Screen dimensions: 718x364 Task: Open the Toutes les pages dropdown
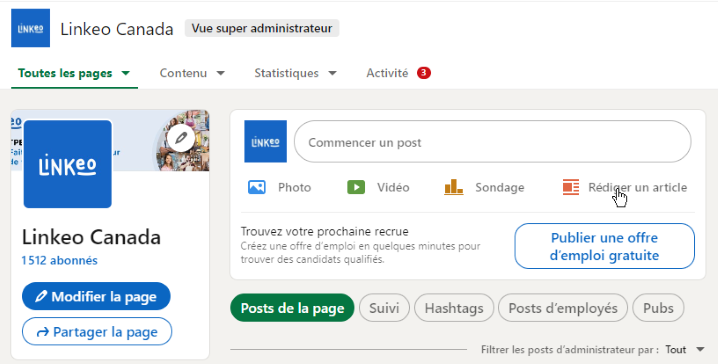point(74,73)
